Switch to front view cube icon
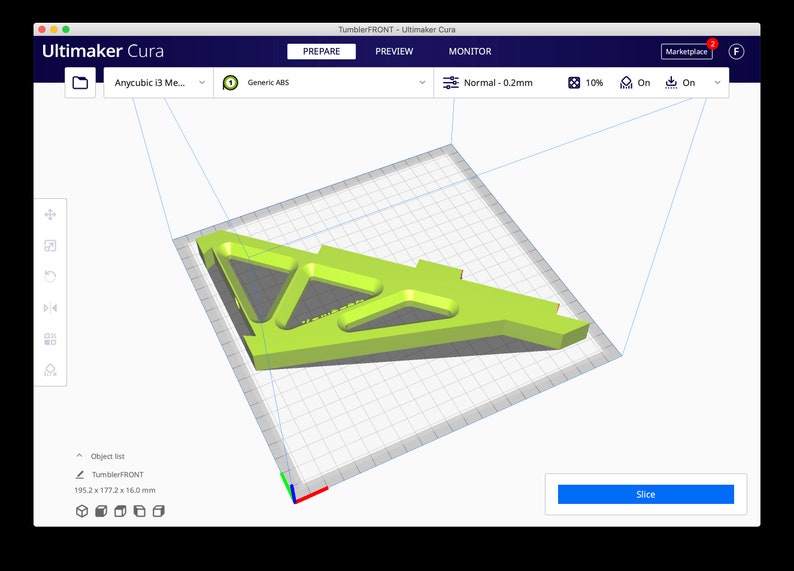The height and width of the screenshot is (571, 794). 101,511
